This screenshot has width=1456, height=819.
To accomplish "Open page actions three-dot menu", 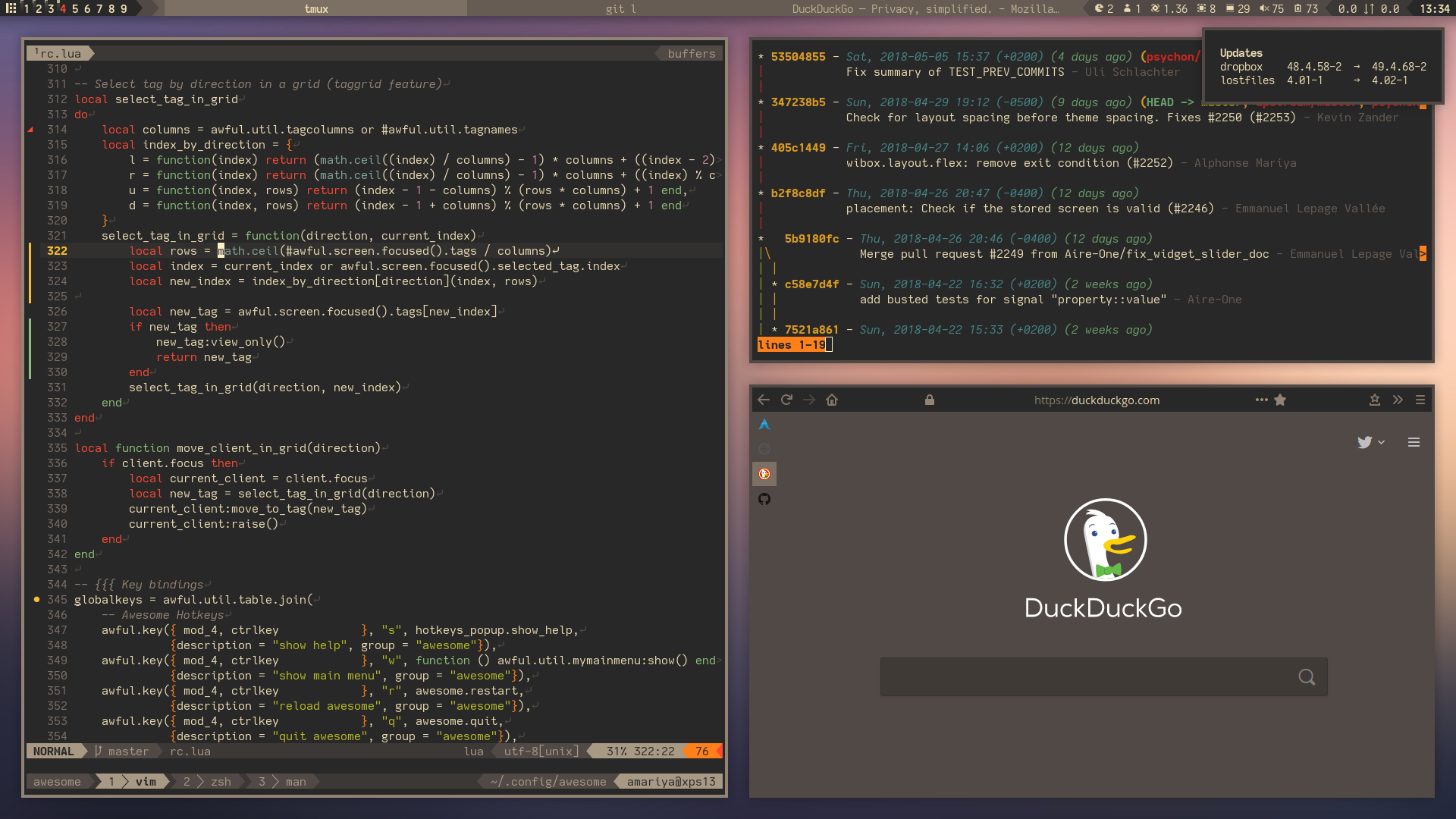I will pos(1261,400).
